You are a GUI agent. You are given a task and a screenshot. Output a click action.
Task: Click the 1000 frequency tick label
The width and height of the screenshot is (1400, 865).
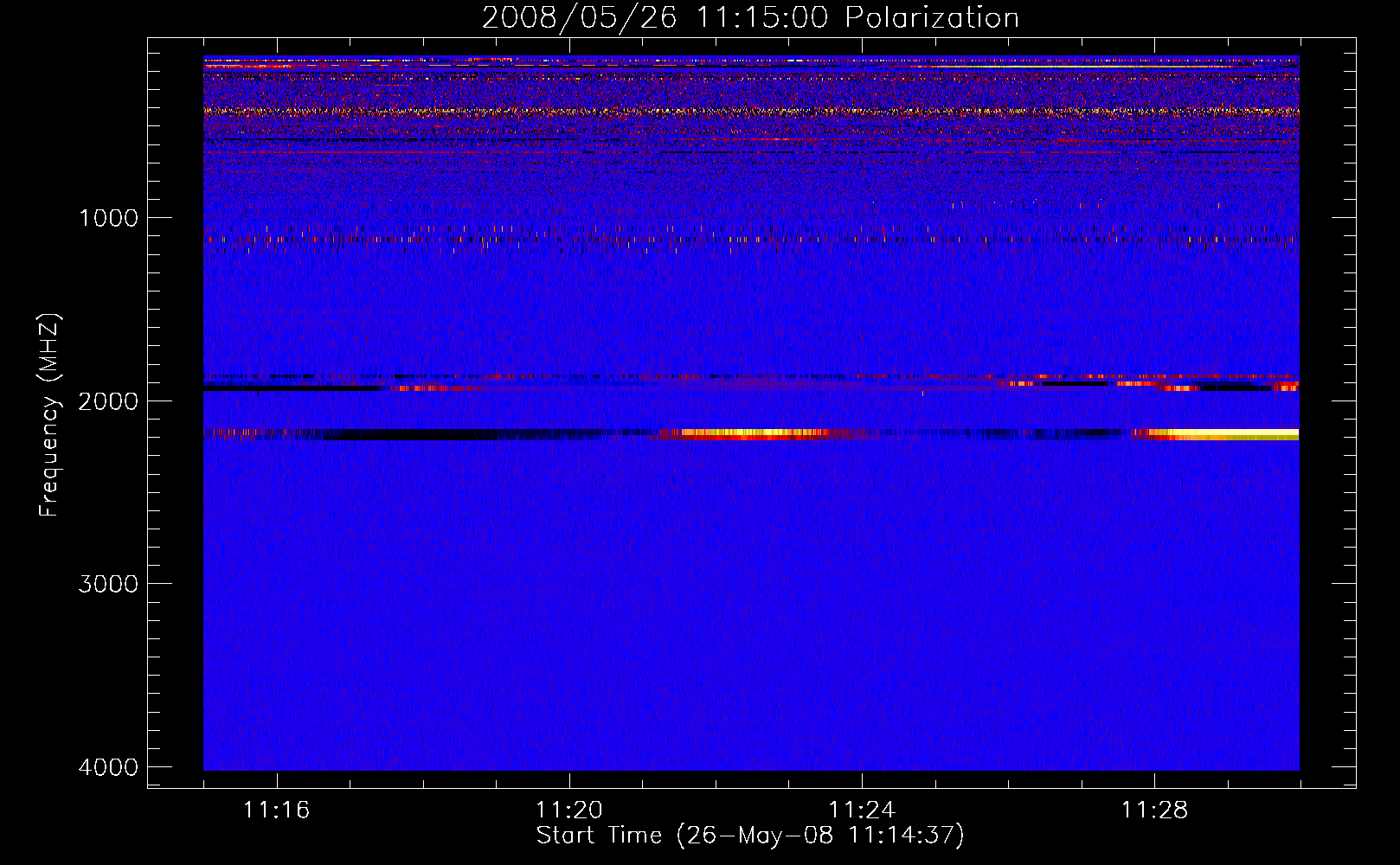[x=108, y=218]
